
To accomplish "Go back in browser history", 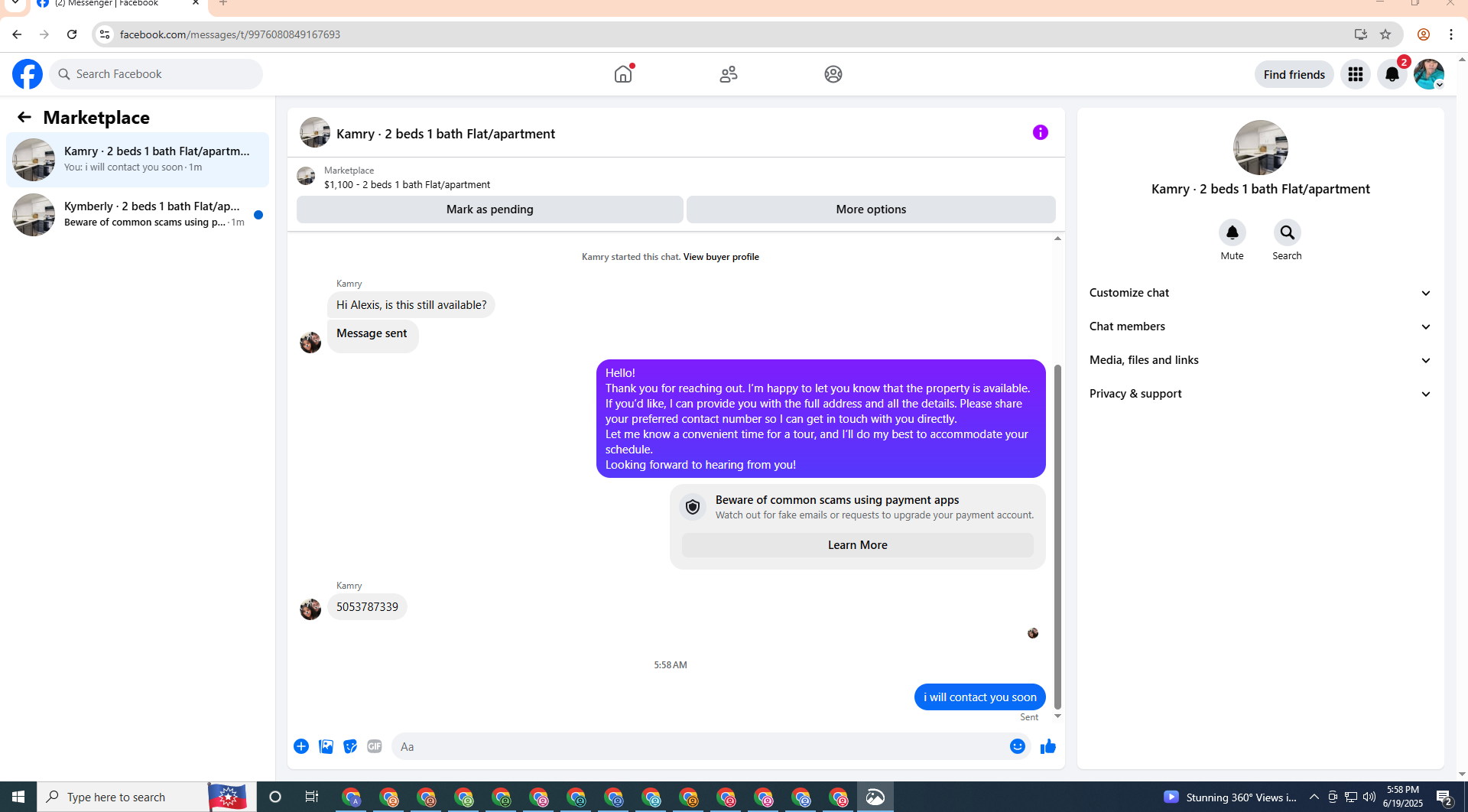I will coord(17,34).
